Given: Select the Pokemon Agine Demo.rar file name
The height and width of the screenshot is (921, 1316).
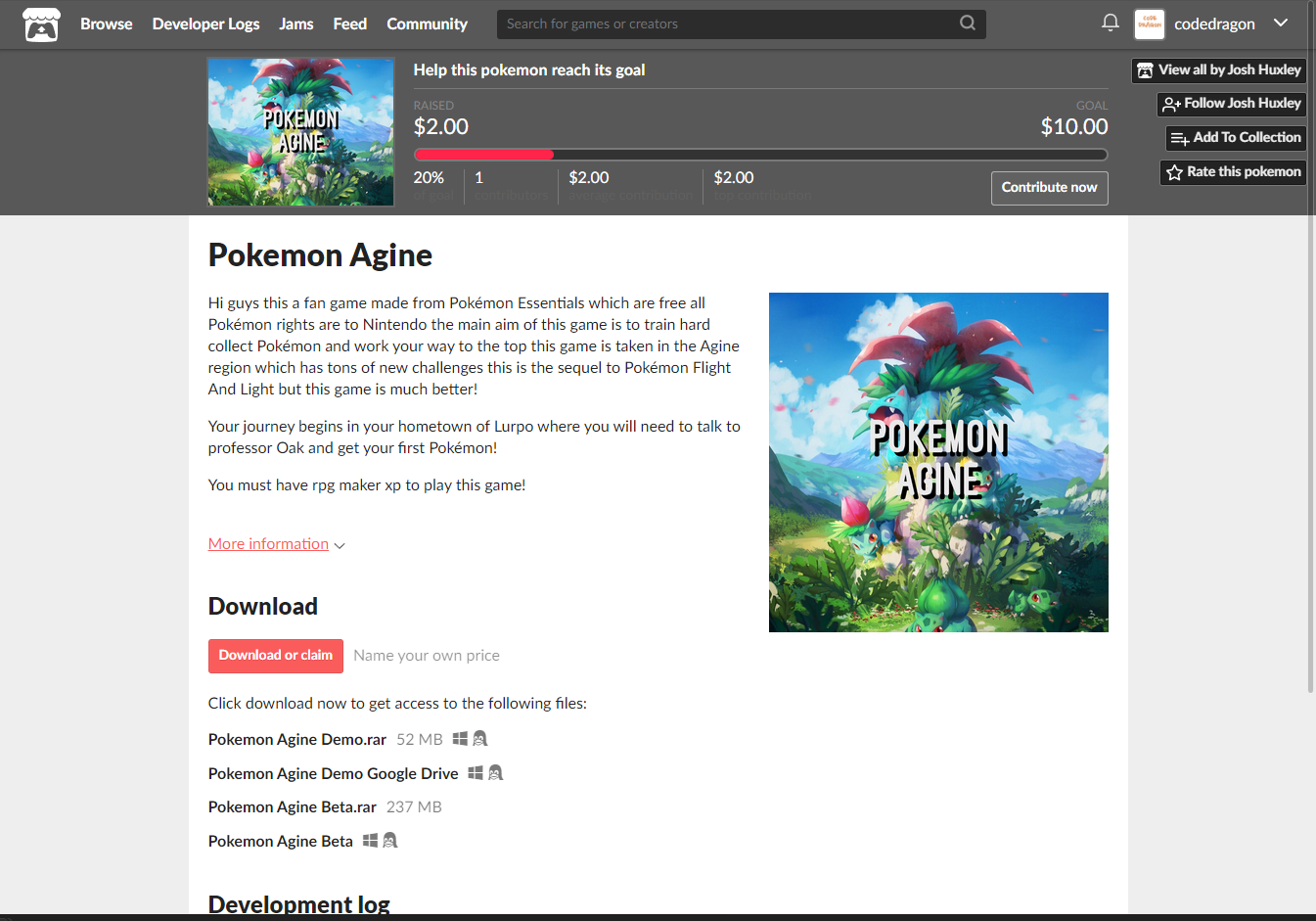Looking at the screenshot, I should point(297,740).
